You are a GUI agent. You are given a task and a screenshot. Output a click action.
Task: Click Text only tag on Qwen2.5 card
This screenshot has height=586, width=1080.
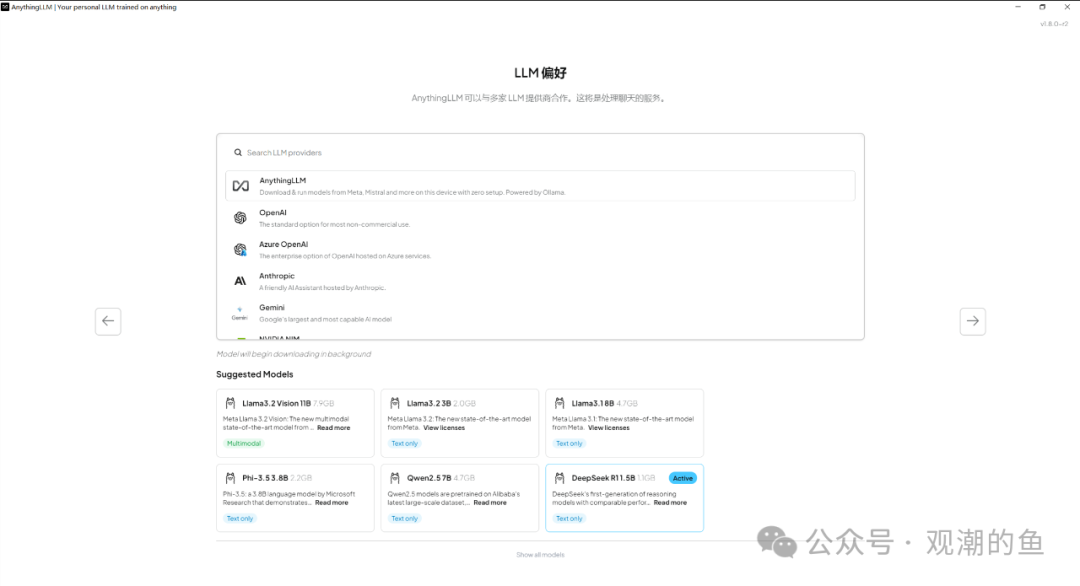(404, 519)
